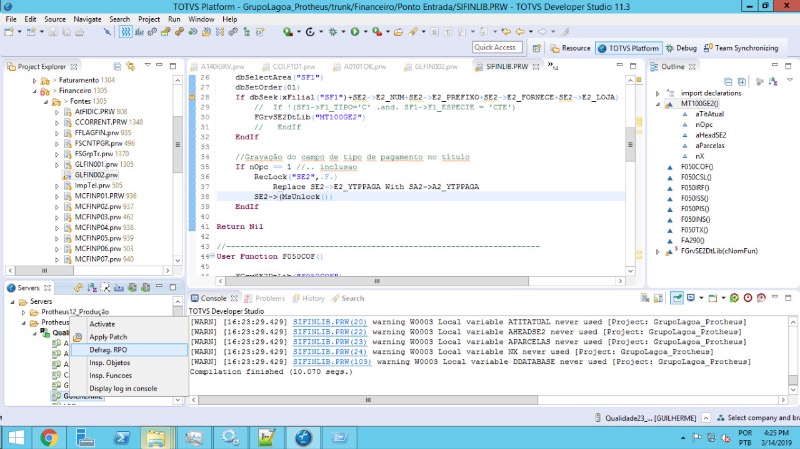Click the red circle icon in Console toolbar

[x=748, y=298]
